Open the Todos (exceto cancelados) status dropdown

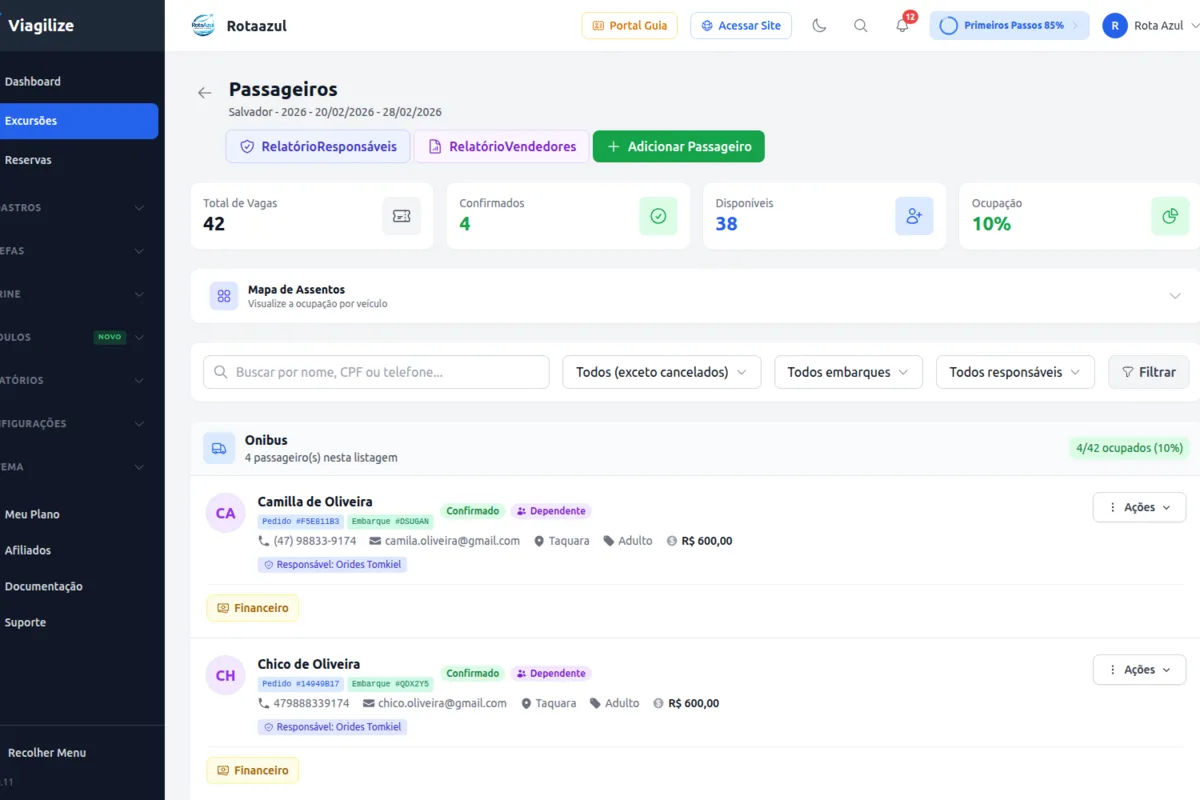point(662,372)
